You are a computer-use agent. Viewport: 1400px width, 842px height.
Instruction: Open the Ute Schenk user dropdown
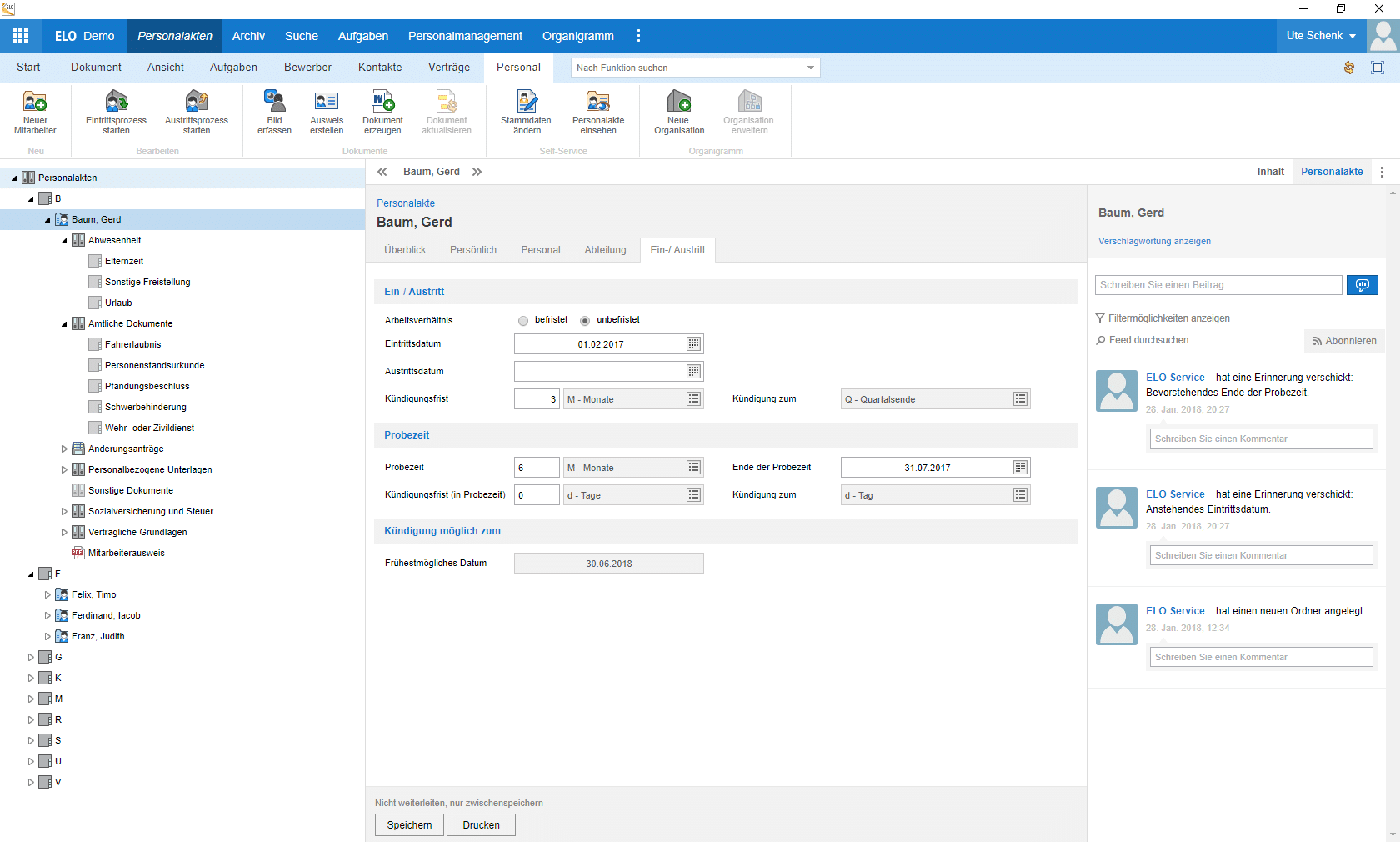pyautogui.click(x=1321, y=36)
